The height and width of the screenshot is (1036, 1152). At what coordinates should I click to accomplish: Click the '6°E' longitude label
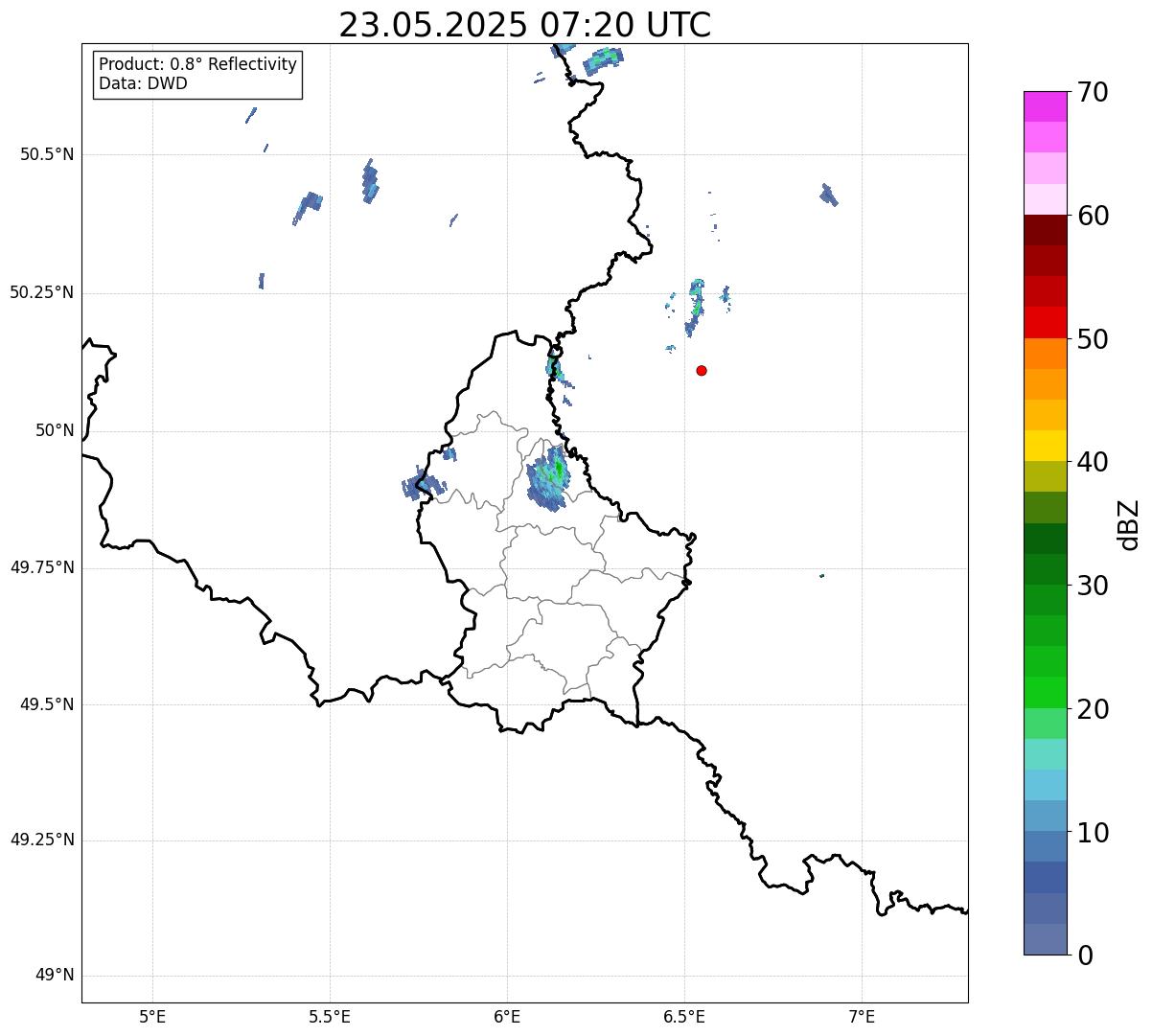coord(507,1016)
